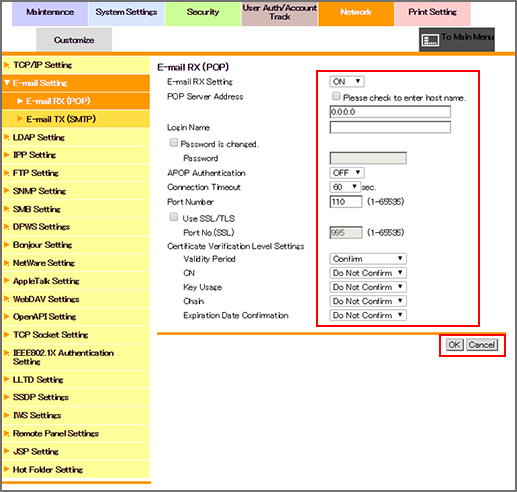This screenshot has width=517, height=492.
Task: Click the To Main Menu icon
Action: coord(430,41)
